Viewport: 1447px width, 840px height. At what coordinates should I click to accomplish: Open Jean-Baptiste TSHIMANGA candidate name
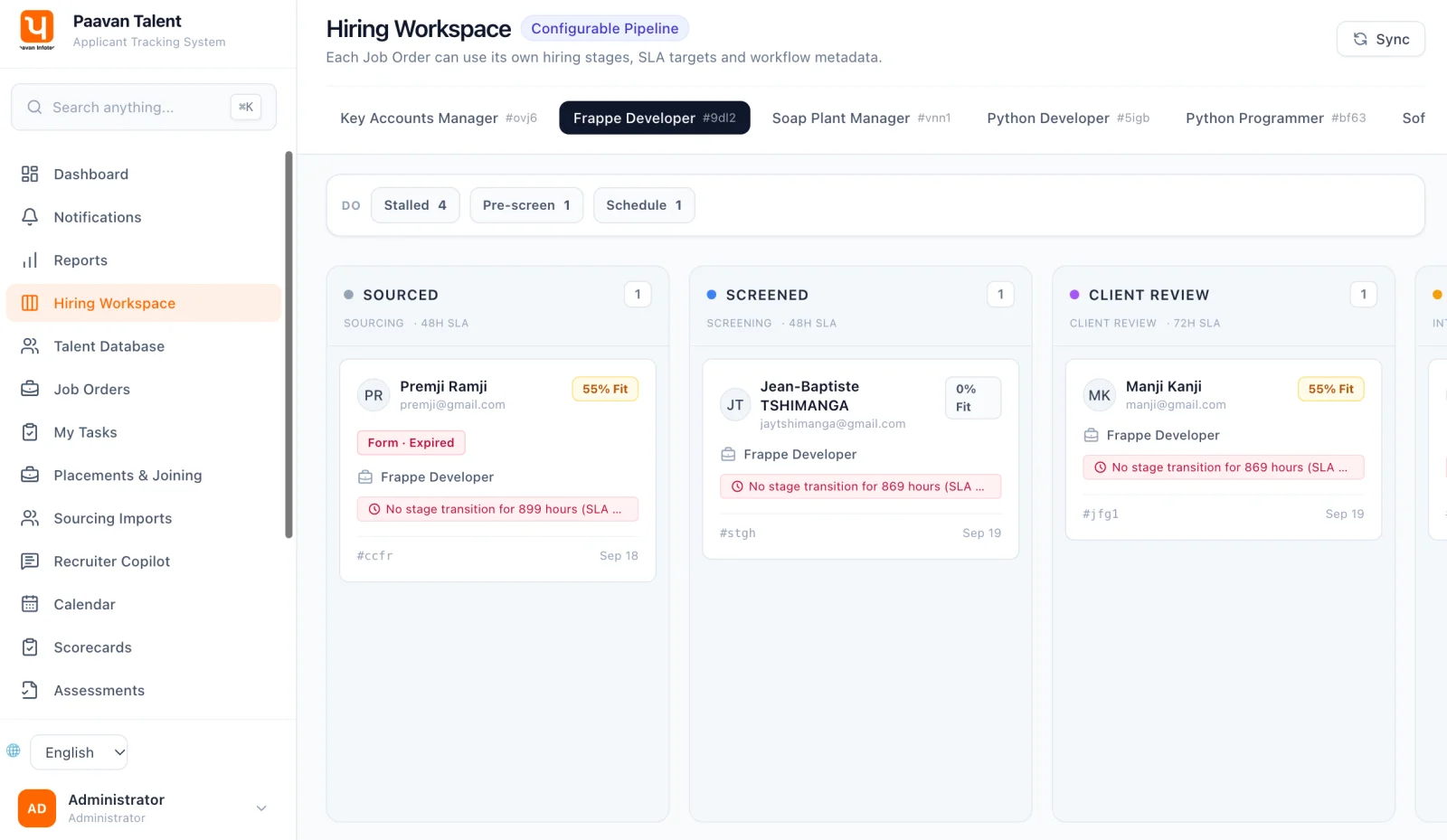coord(809,396)
